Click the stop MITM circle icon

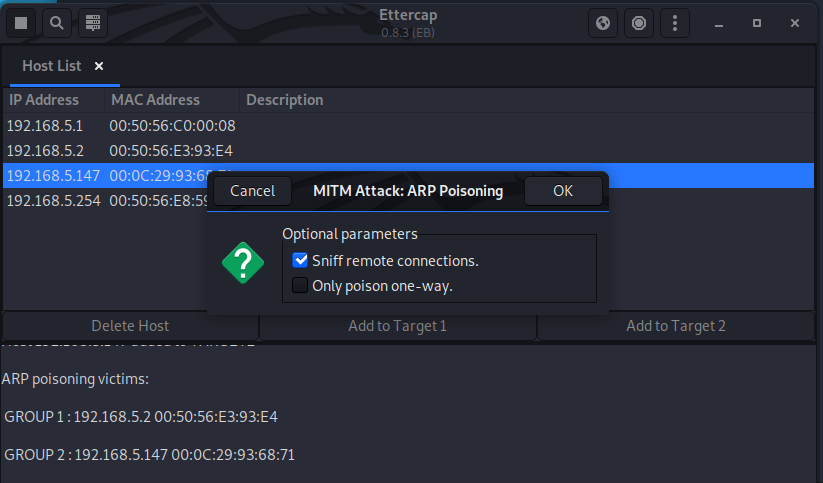638,22
